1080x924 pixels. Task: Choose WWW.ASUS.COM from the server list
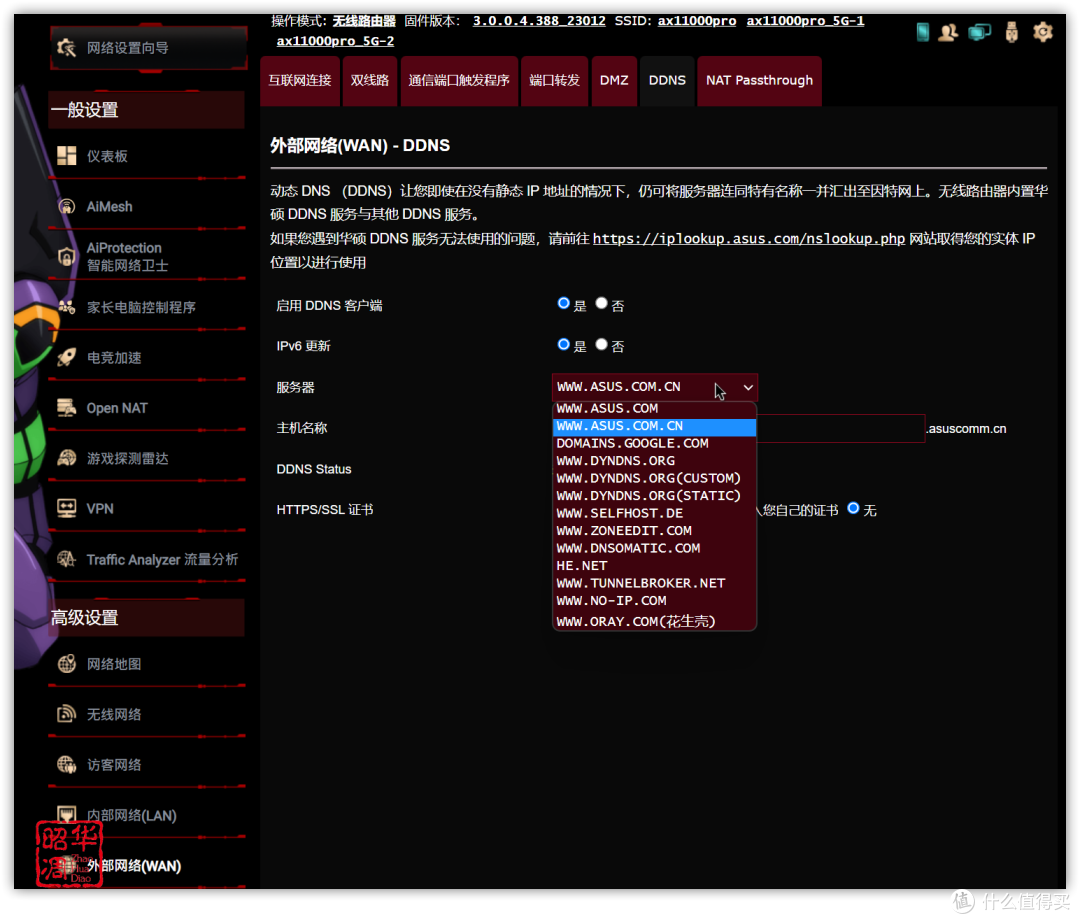(654, 408)
